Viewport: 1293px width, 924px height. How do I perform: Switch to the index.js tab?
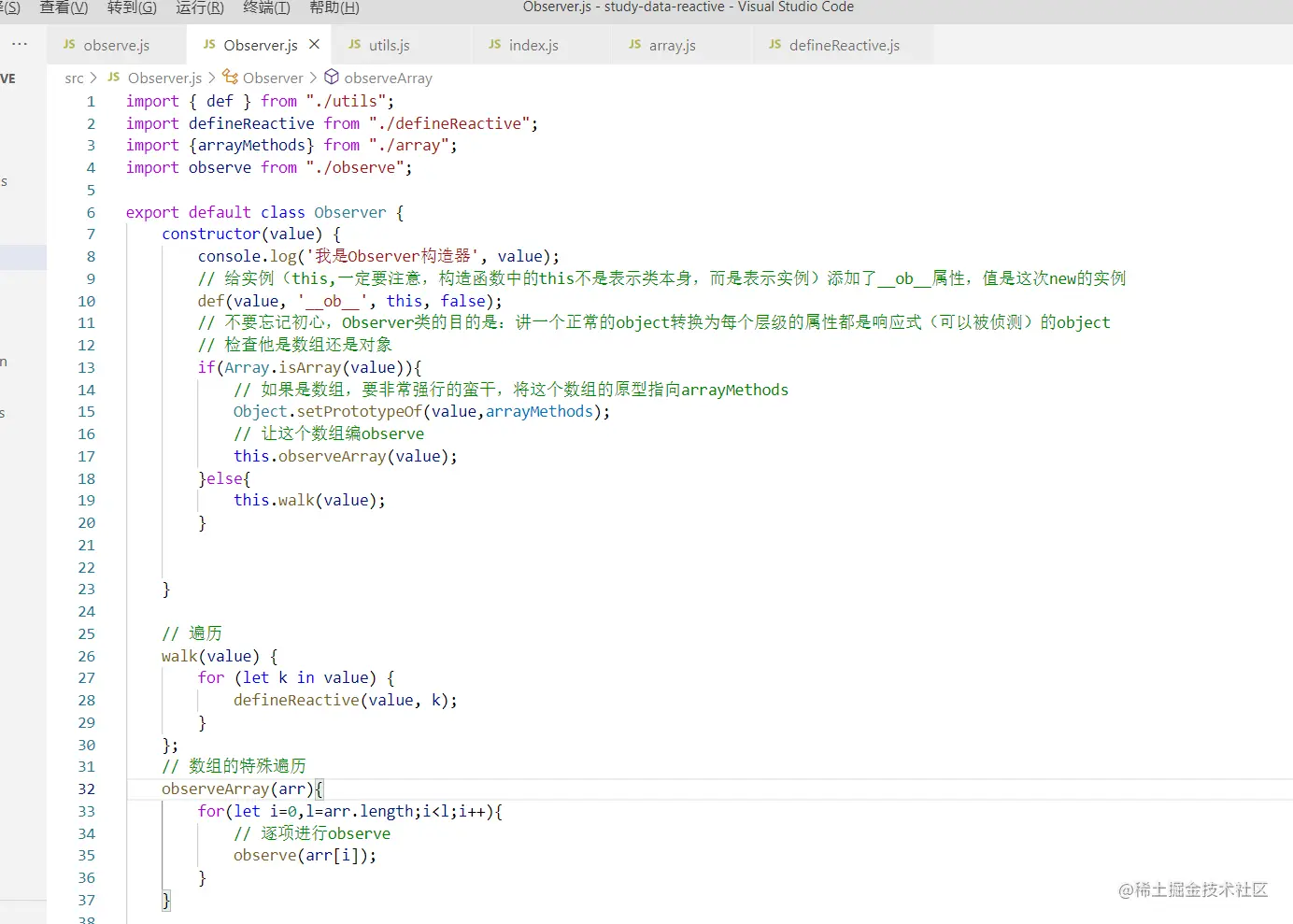535,44
